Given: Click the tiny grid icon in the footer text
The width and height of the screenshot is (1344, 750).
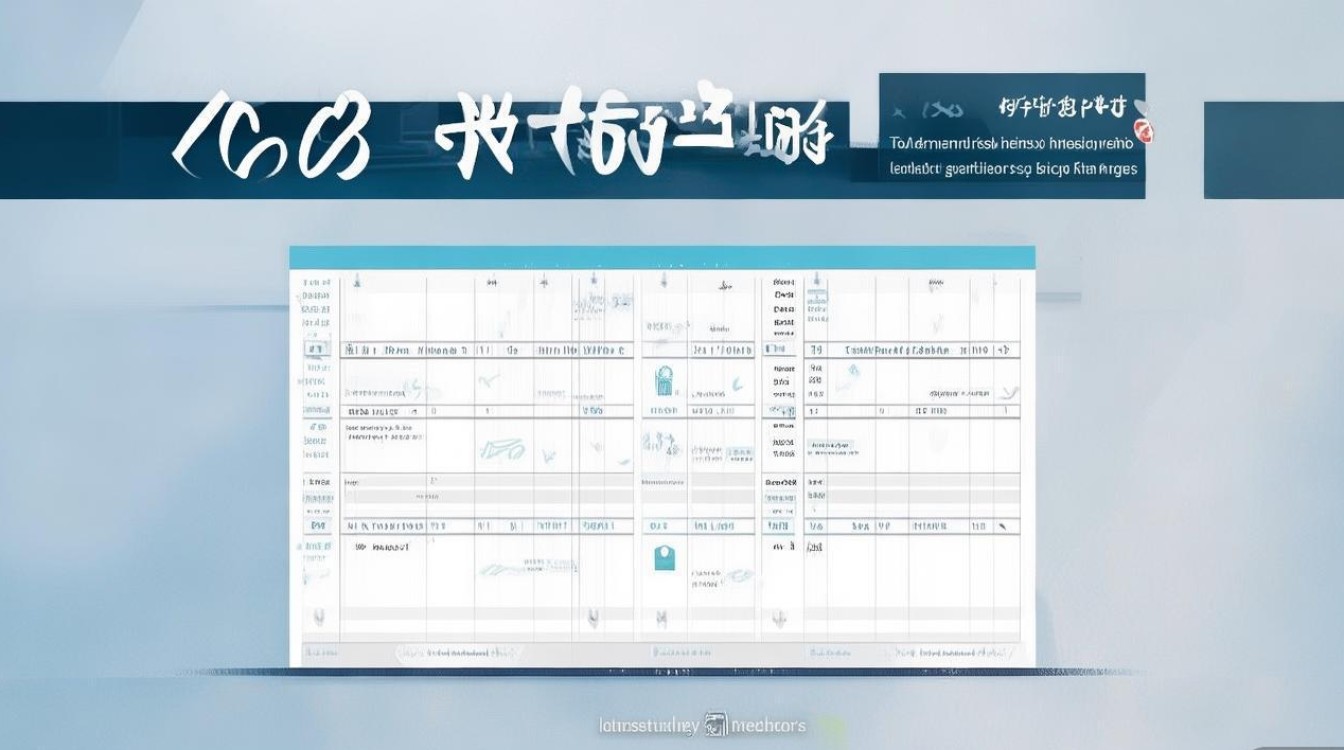Looking at the screenshot, I should pos(716,724).
